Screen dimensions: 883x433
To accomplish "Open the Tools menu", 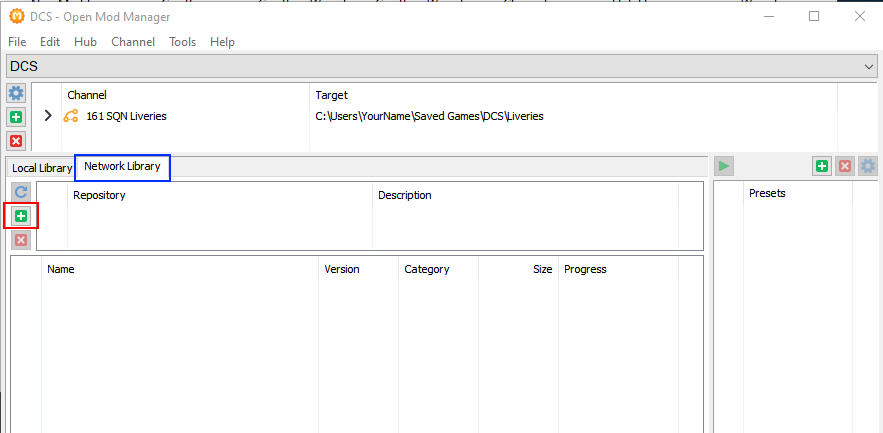I will [182, 42].
